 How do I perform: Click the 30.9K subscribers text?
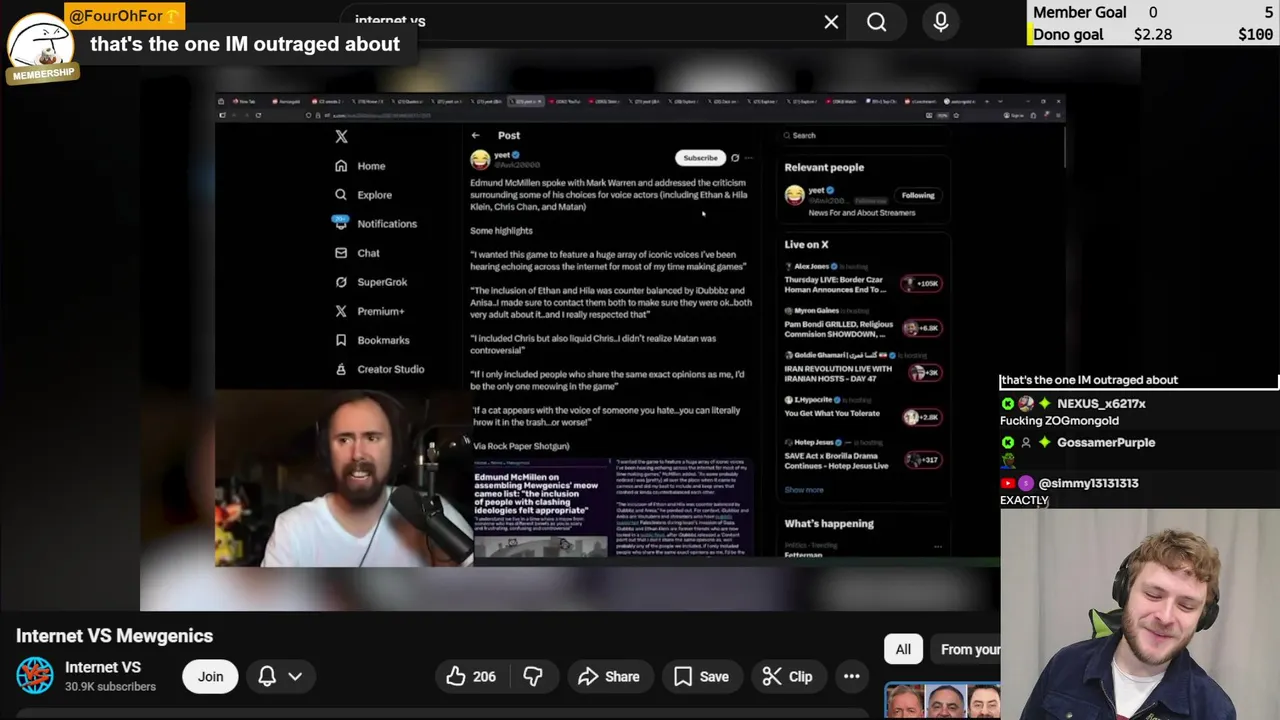click(110, 687)
